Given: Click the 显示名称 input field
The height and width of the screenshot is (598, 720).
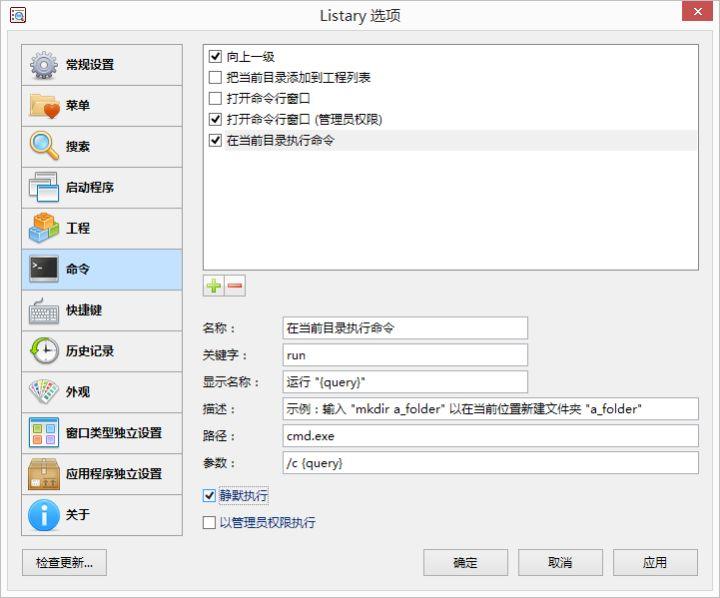Looking at the screenshot, I should 405,382.
